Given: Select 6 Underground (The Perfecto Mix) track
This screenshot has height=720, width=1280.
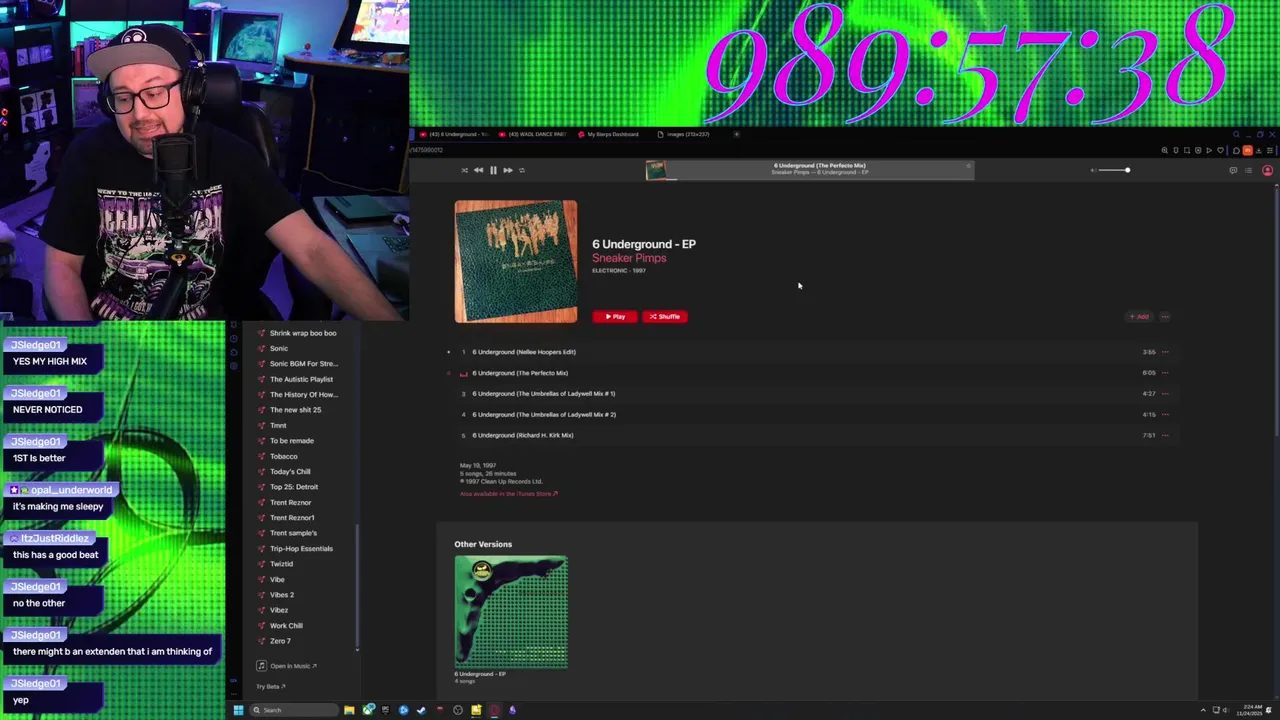Looking at the screenshot, I should [x=520, y=373].
